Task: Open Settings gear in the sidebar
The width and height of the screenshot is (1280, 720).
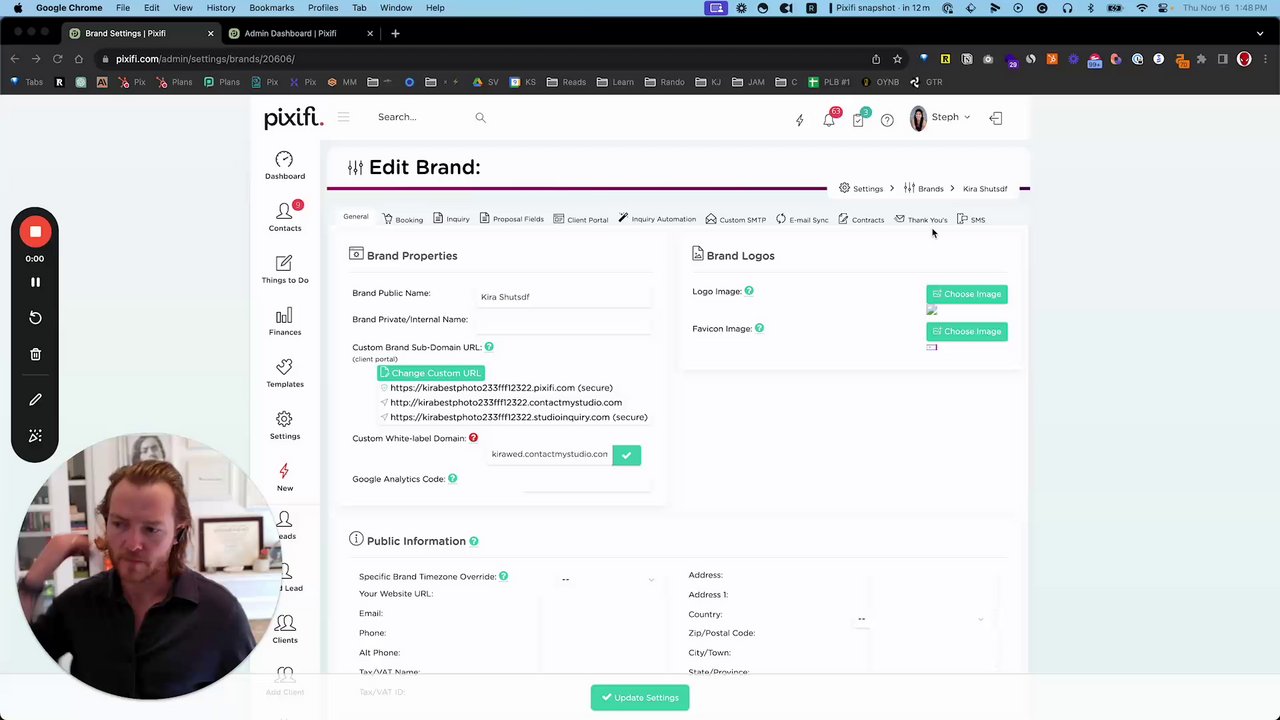Action: pyautogui.click(x=285, y=425)
